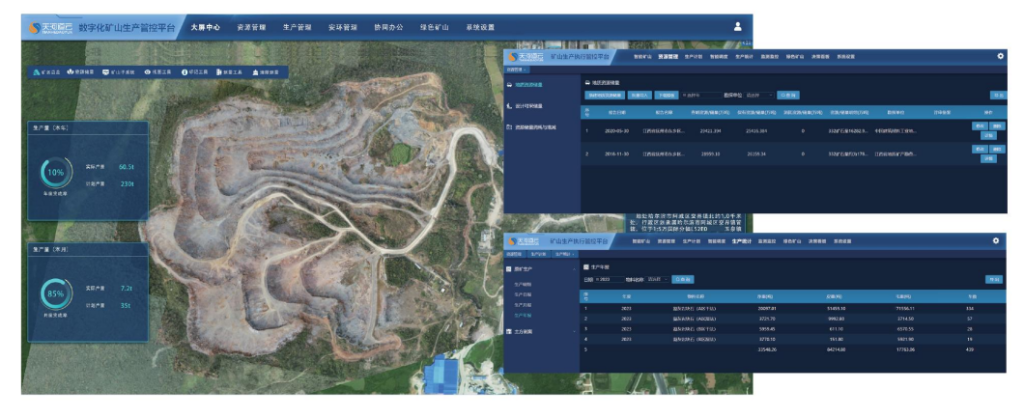Open 大屏中心 in the main navigation

[x=205, y=27]
